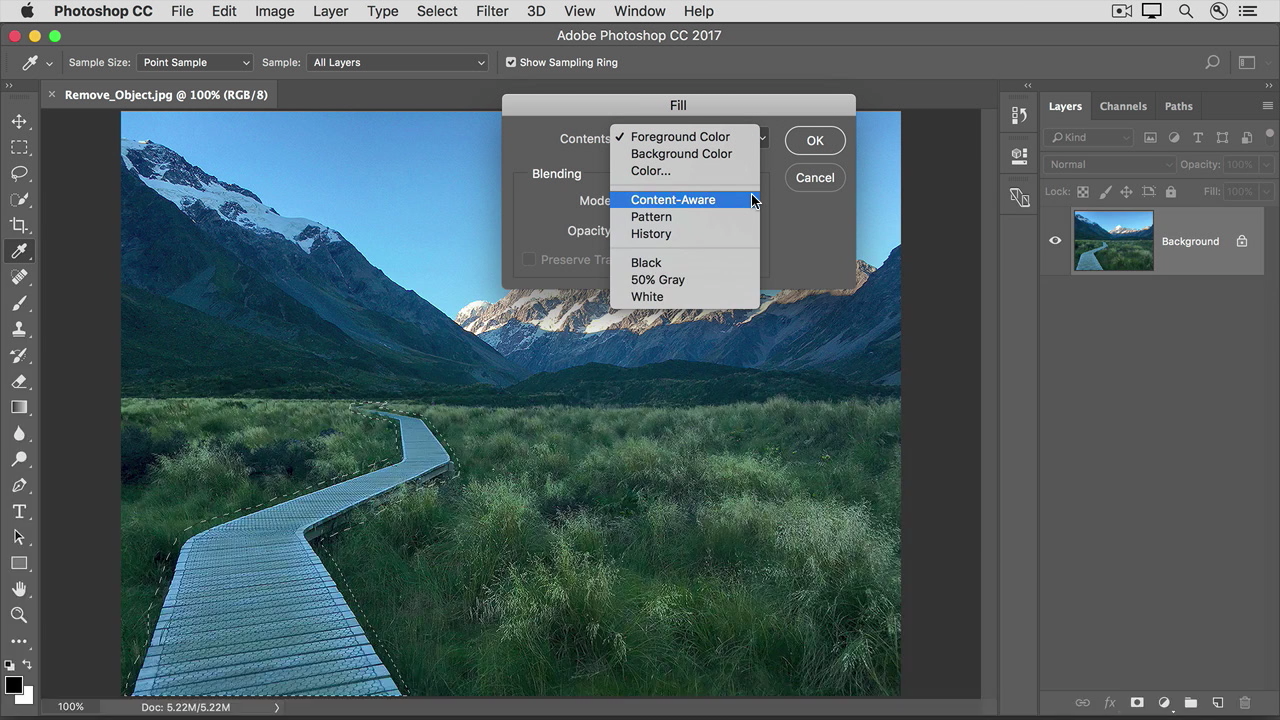Select the Move tool
The height and width of the screenshot is (720, 1280).
19,121
